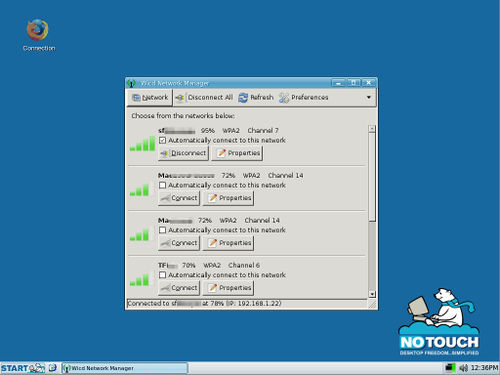Open Properties for the Channel 7 network
The width and height of the screenshot is (500, 375).
tap(237, 153)
